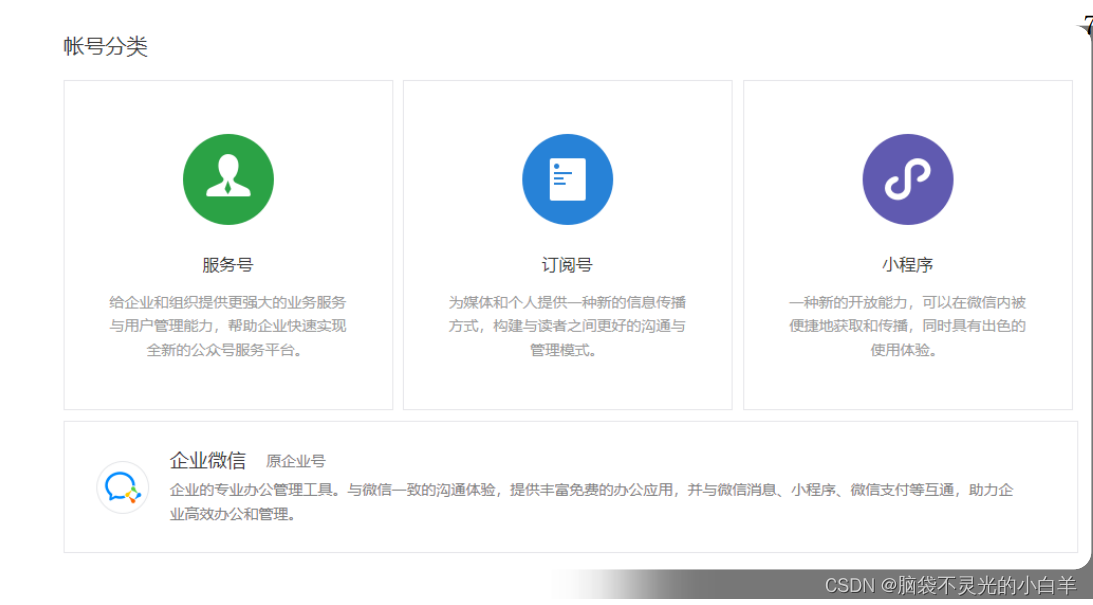The height and width of the screenshot is (605, 1093).
Task: Click the blue 订阅号 document icon
Action: point(567,179)
